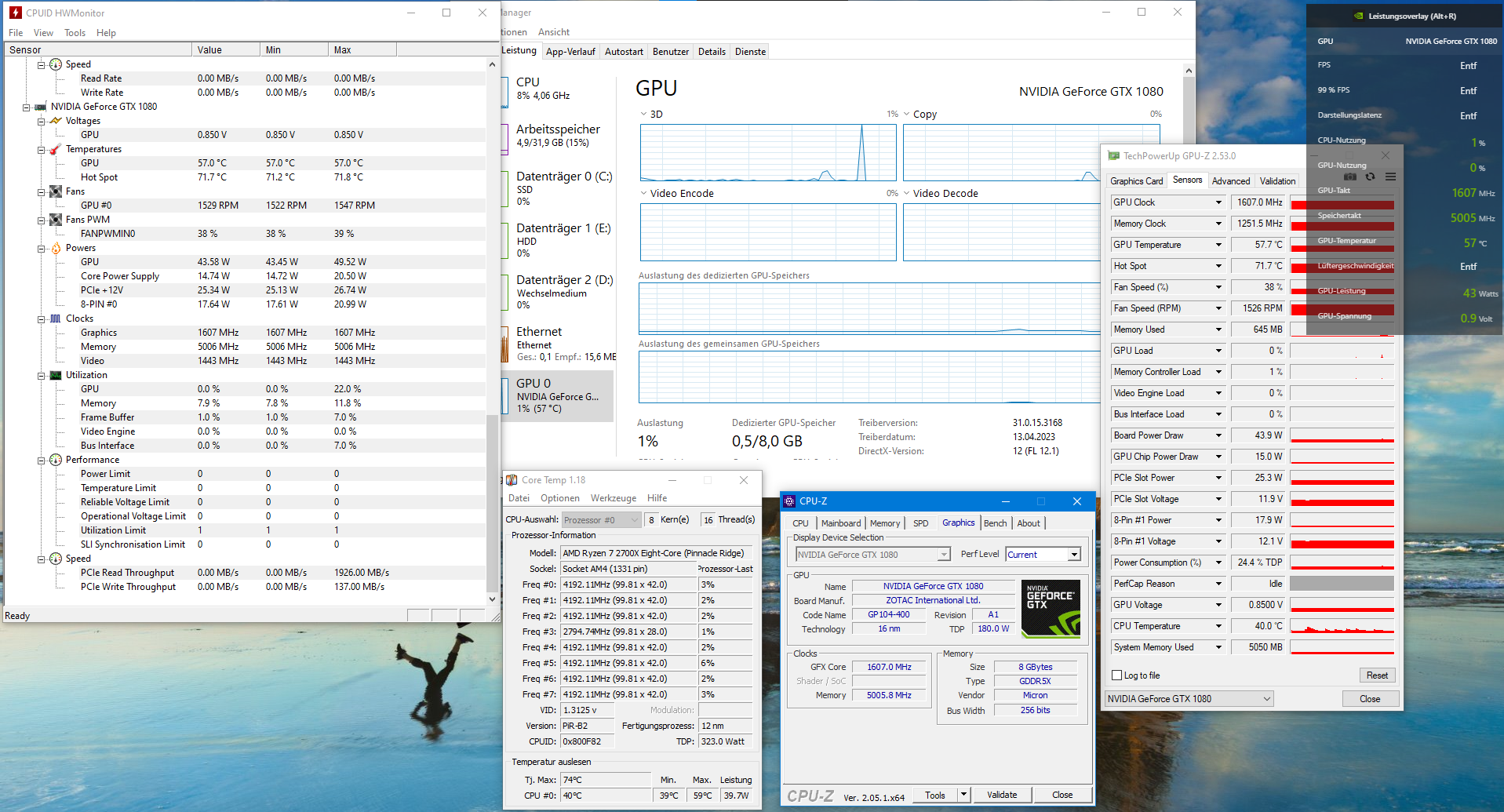This screenshot has height=812, width=1504.
Task: Switch to the Mainboard tab in CPU-Z
Action: 841,523
